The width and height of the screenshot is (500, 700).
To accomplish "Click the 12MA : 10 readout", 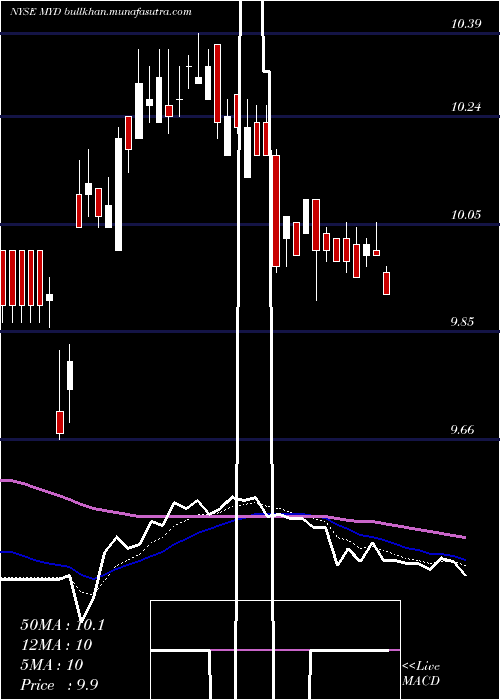I will 56,645.
